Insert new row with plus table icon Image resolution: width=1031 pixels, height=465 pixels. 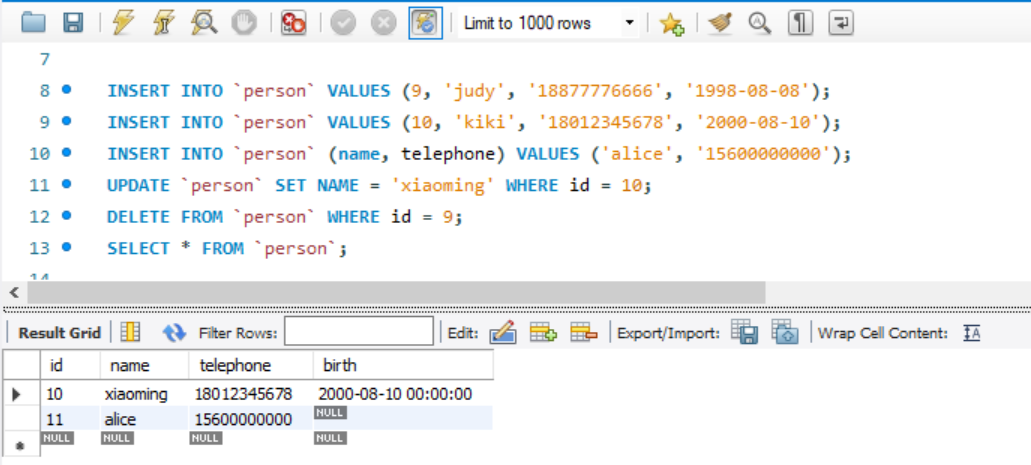pos(543,333)
